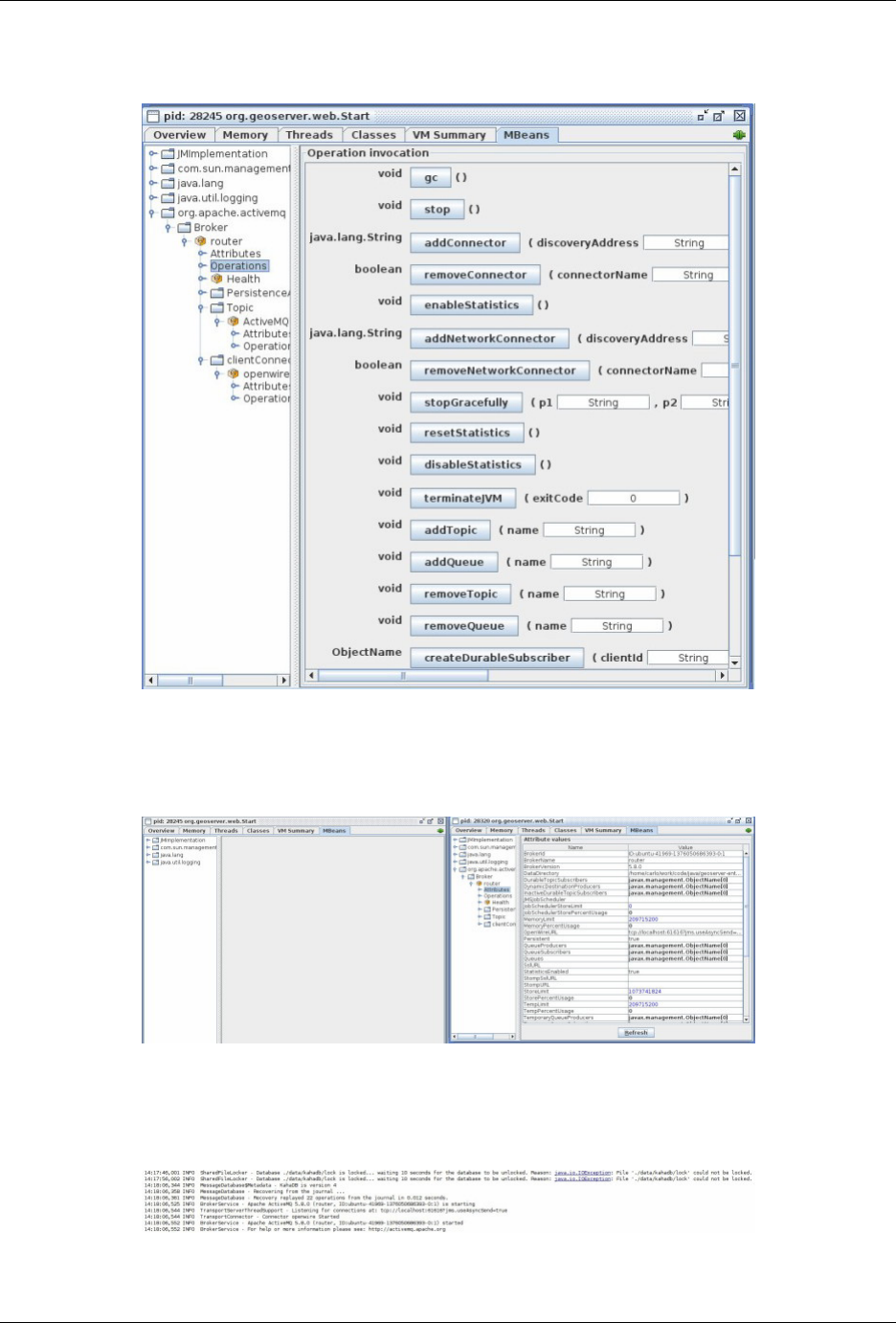Viewport: 896px width, 1323px height.
Task: Click the clientConnectors folder icon in large window
Action: (216, 360)
